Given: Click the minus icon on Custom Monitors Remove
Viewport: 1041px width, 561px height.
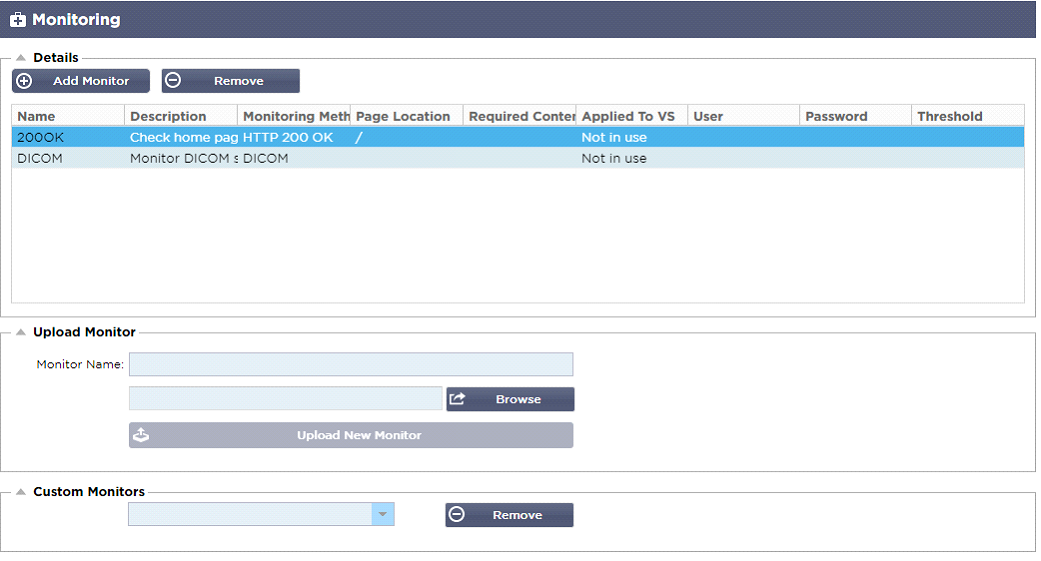Looking at the screenshot, I should tap(457, 515).
